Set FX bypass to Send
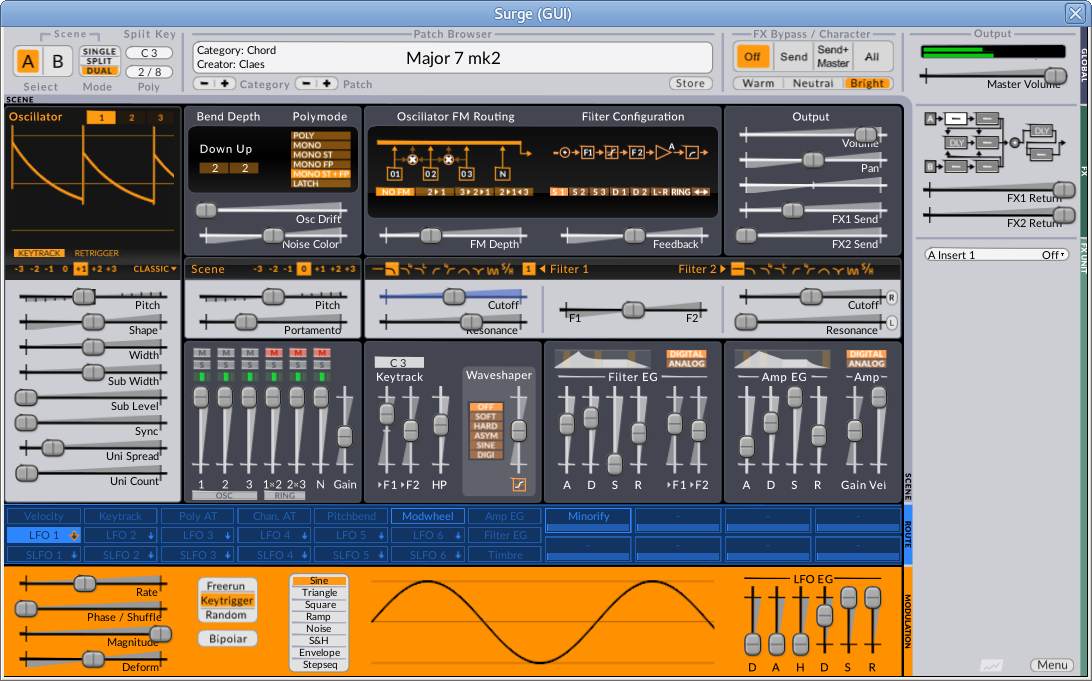This screenshot has width=1092, height=681. pos(793,57)
